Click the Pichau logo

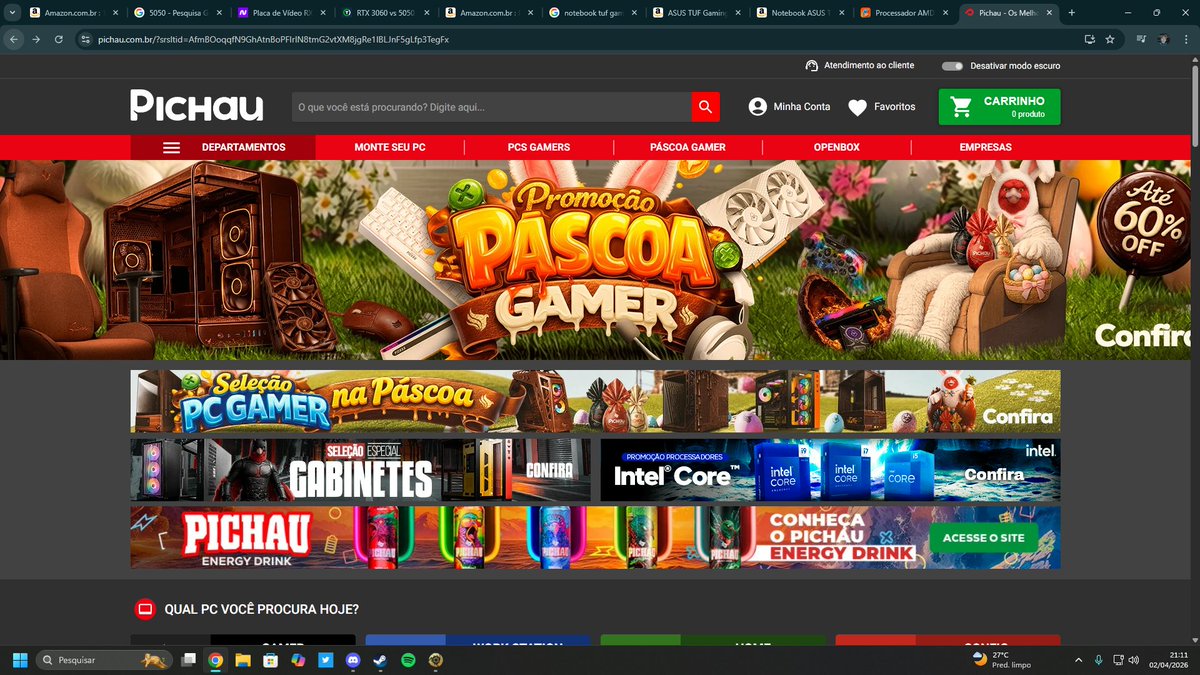[197, 106]
